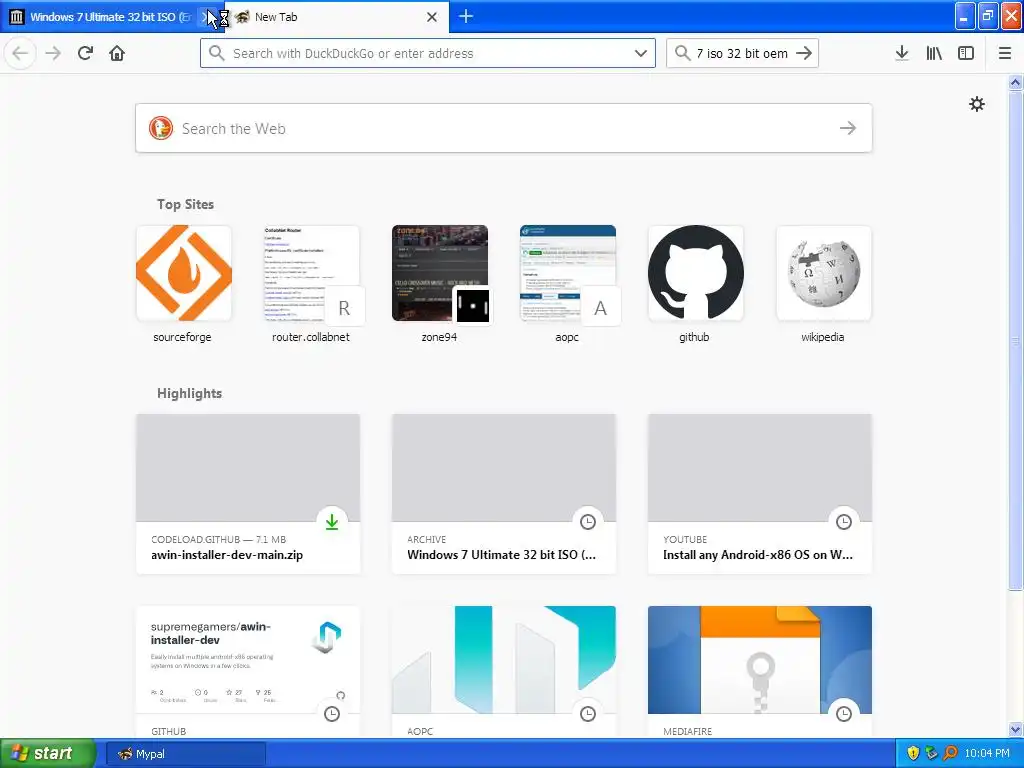The image size is (1024, 768).
Task: Click the network tray icon
Action: [x=931, y=754]
